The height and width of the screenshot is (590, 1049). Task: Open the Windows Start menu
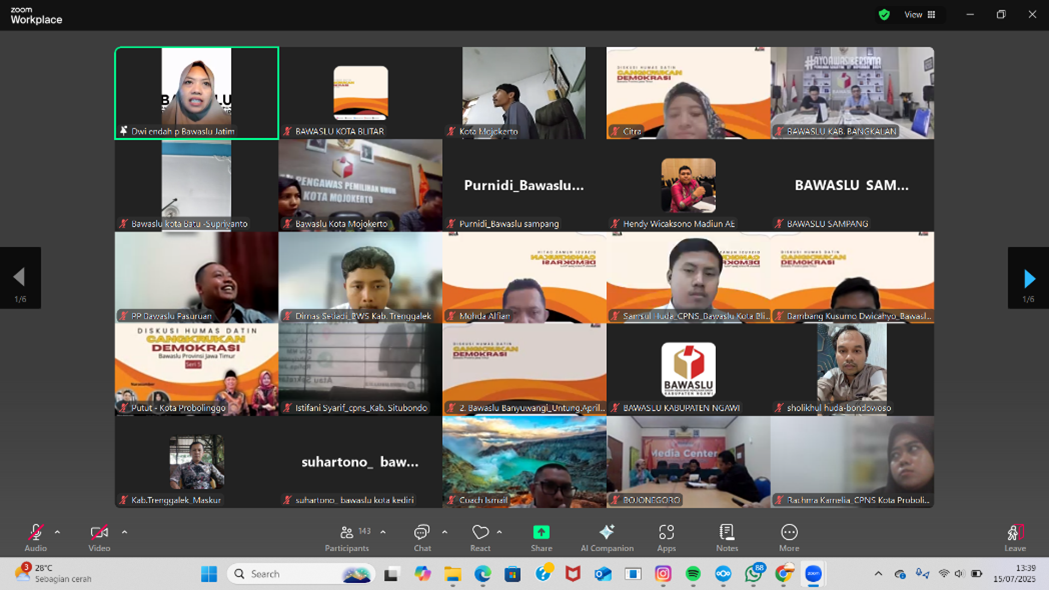(209, 574)
